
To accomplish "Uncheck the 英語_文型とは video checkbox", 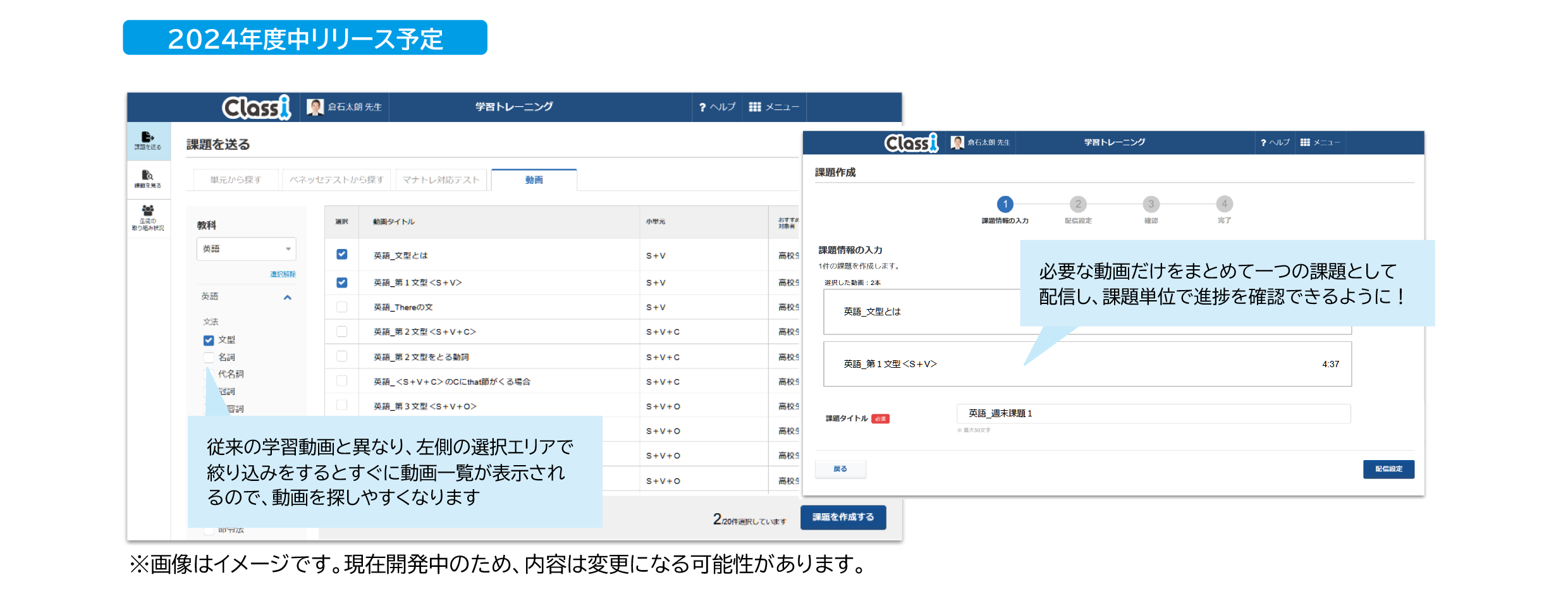I will (x=342, y=255).
